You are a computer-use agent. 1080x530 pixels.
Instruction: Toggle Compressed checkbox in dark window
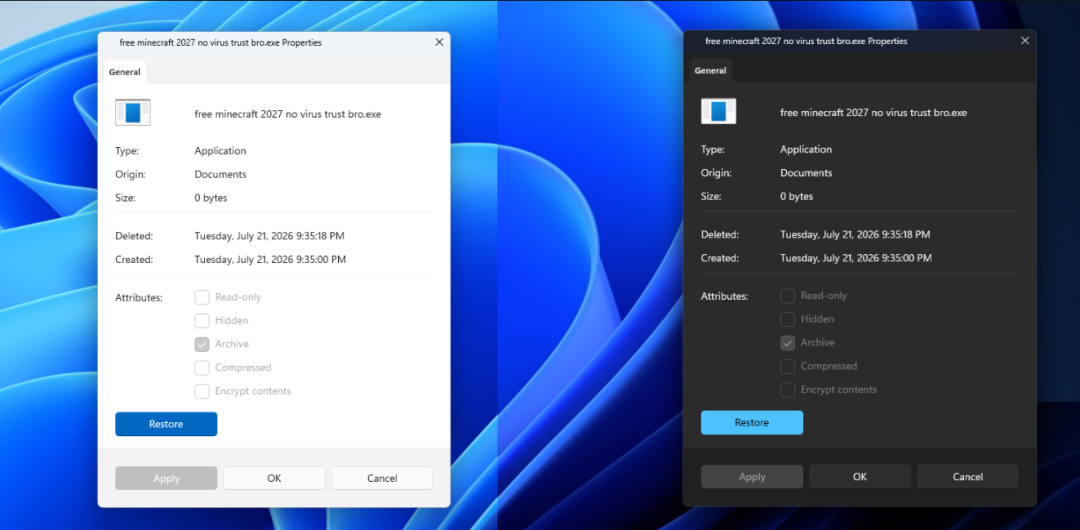787,366
